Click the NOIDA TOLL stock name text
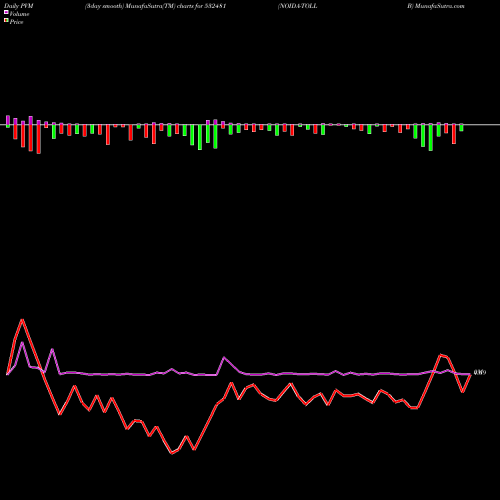This screenshot has width=500, height=500. (297, 6)
